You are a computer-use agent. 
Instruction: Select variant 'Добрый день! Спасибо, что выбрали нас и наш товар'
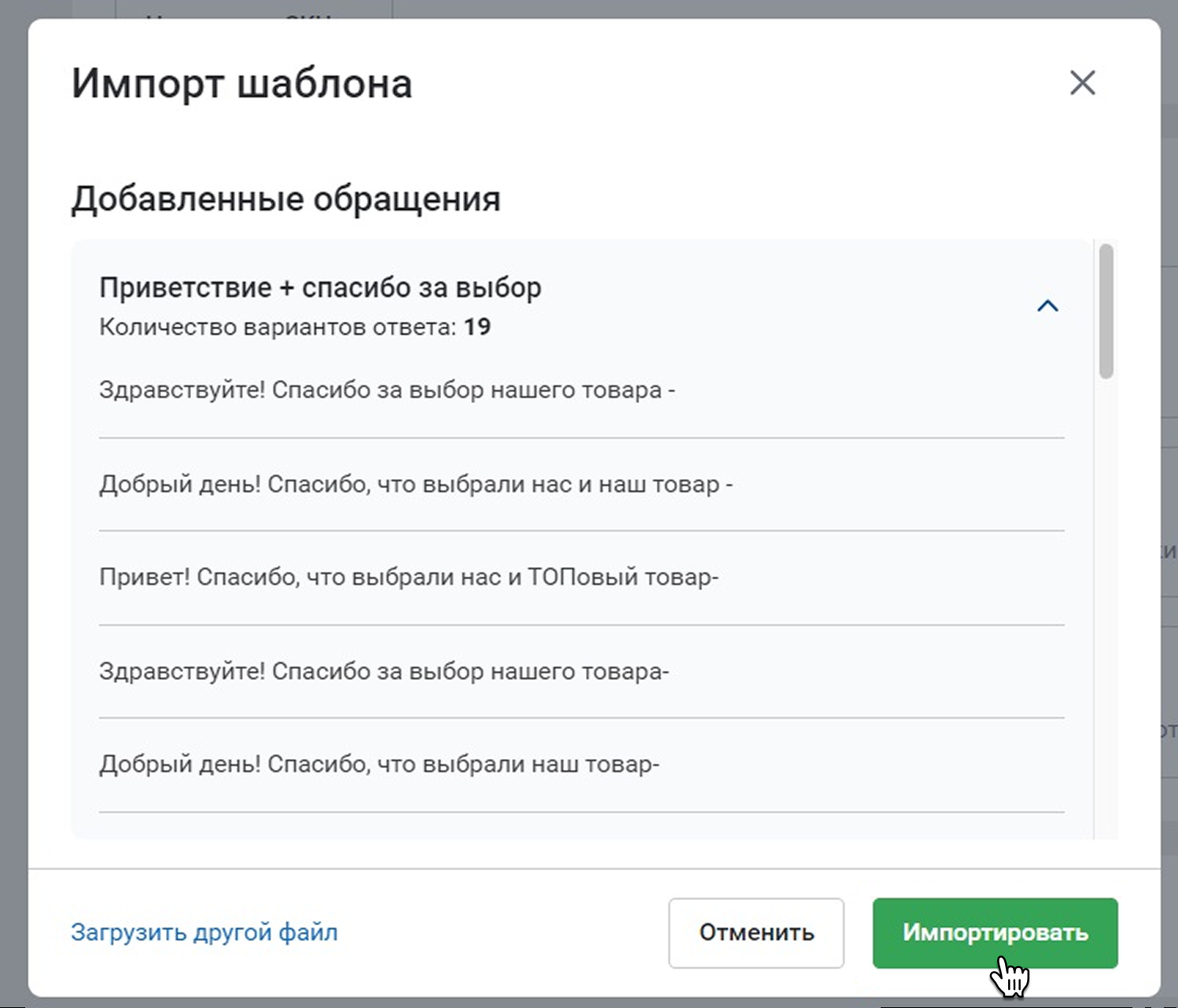click(x=415, y=484)
